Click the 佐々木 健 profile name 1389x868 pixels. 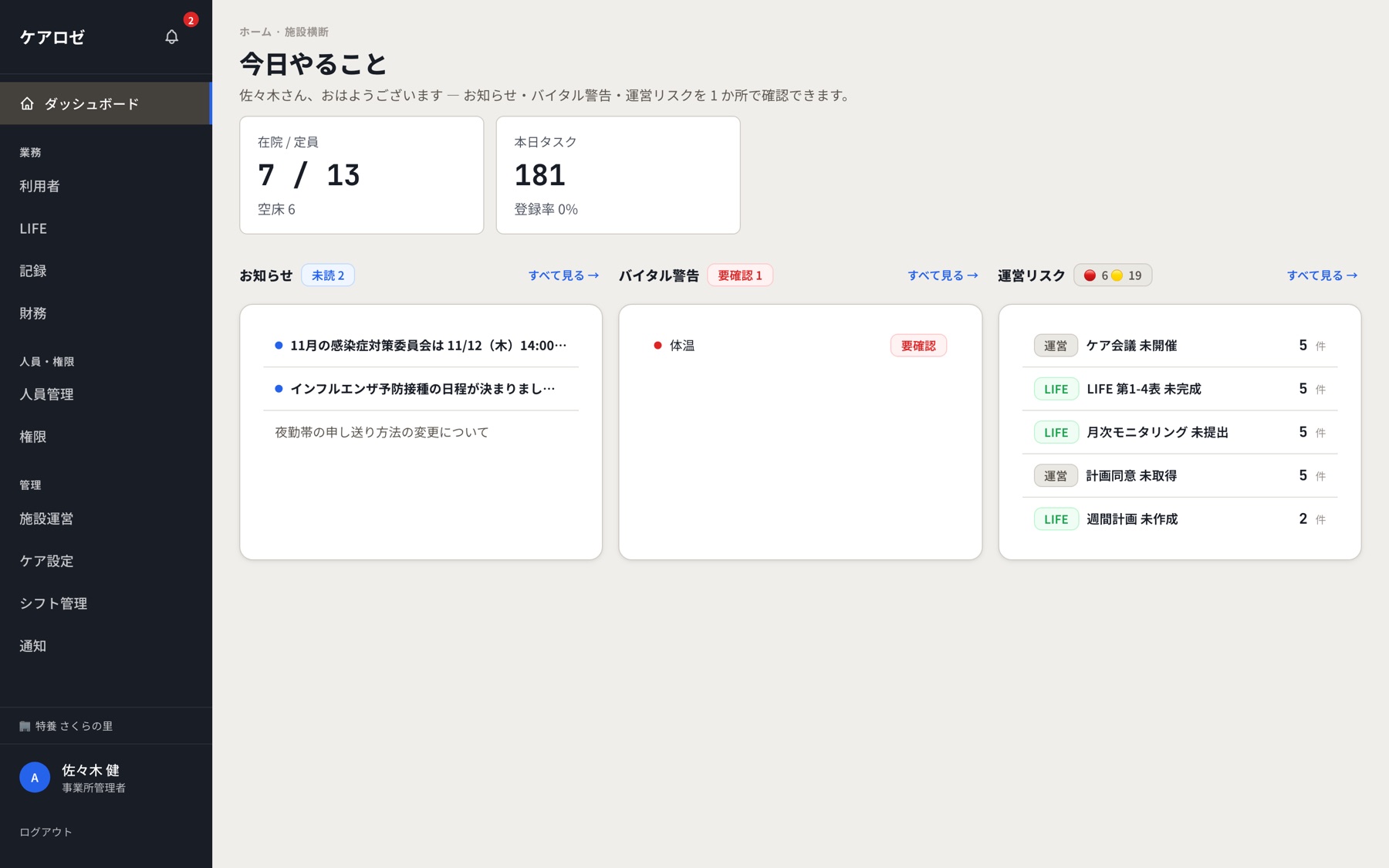tap(90, 770)
